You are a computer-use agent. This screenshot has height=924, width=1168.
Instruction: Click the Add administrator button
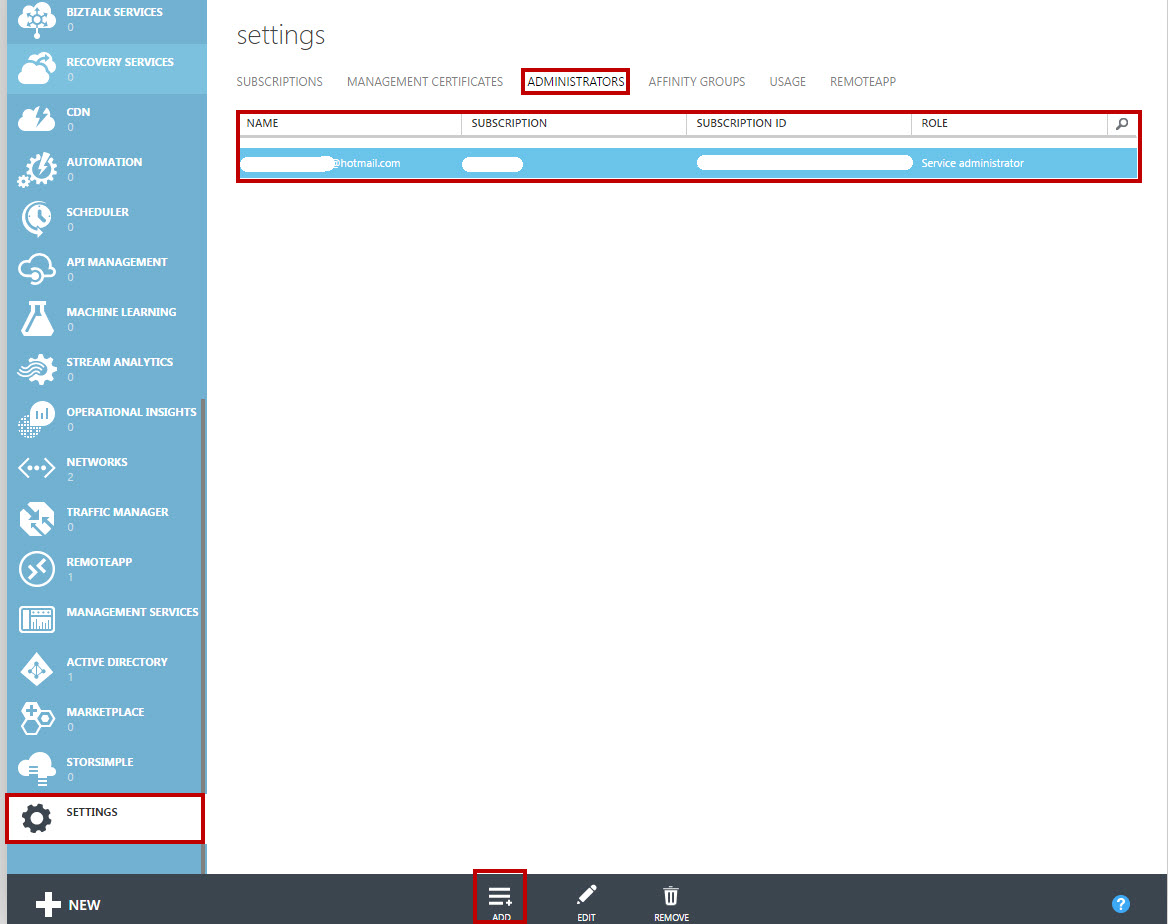coord(501,902)
